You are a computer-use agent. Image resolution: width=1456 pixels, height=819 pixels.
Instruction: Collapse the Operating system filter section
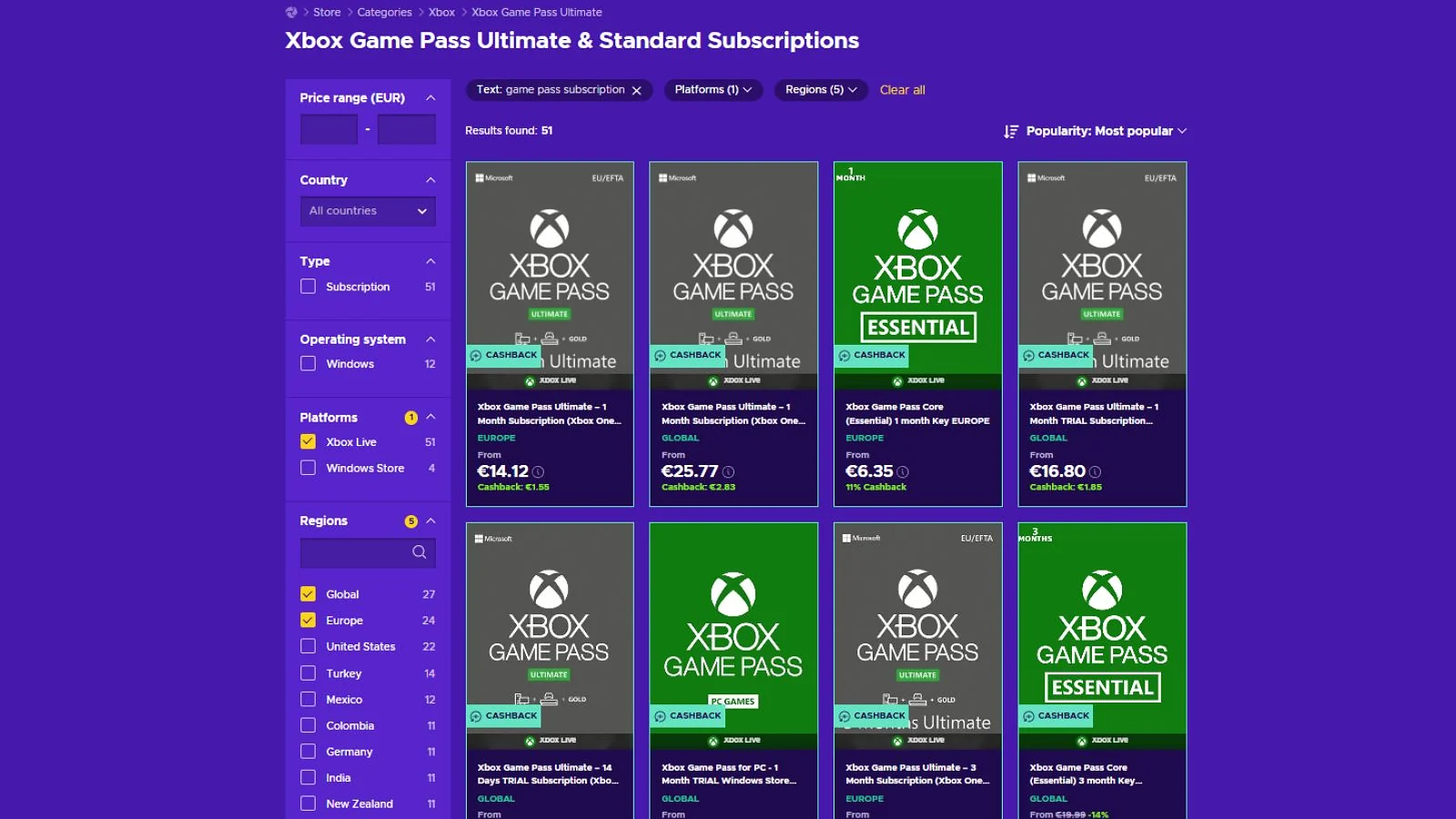pyautogui.click(x=431, y=339)
